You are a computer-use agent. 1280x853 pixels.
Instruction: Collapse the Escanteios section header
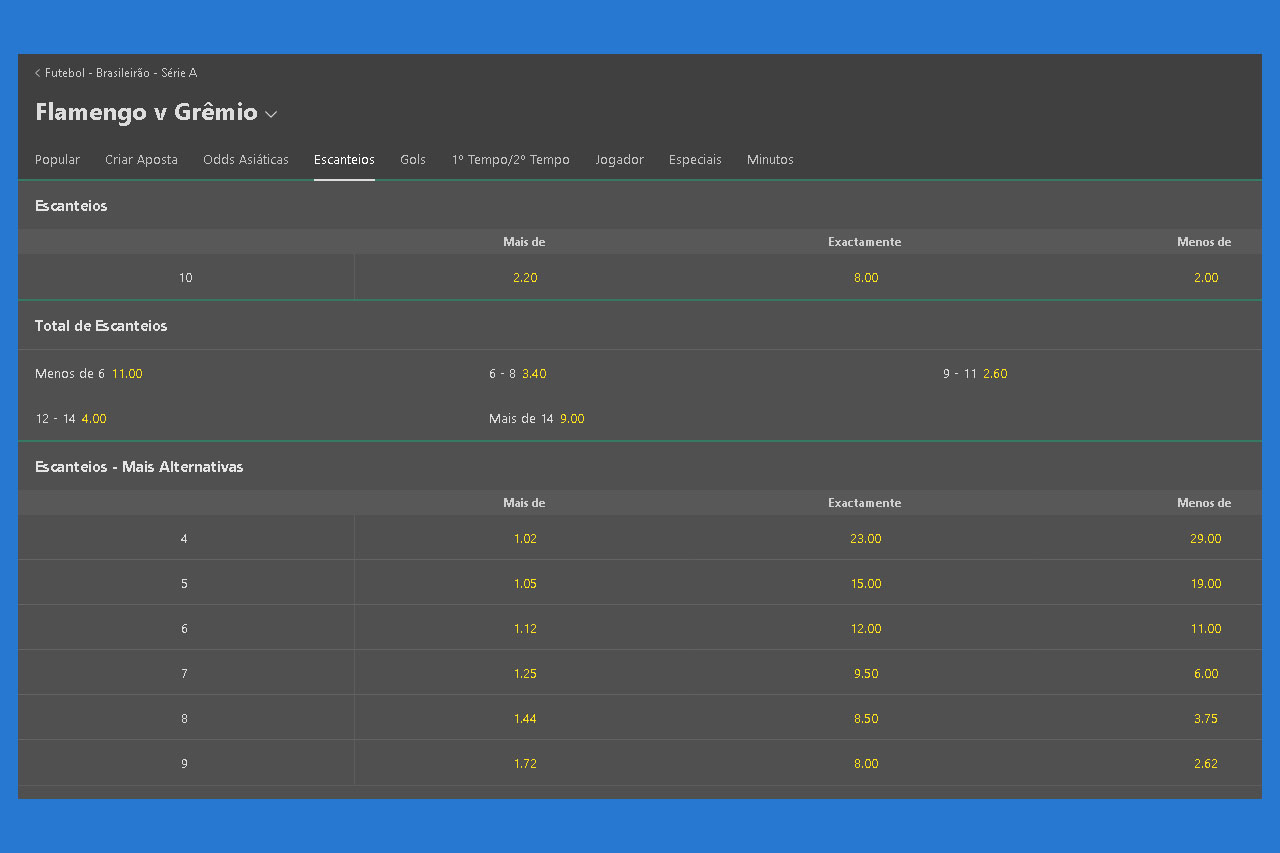point(640,206)
